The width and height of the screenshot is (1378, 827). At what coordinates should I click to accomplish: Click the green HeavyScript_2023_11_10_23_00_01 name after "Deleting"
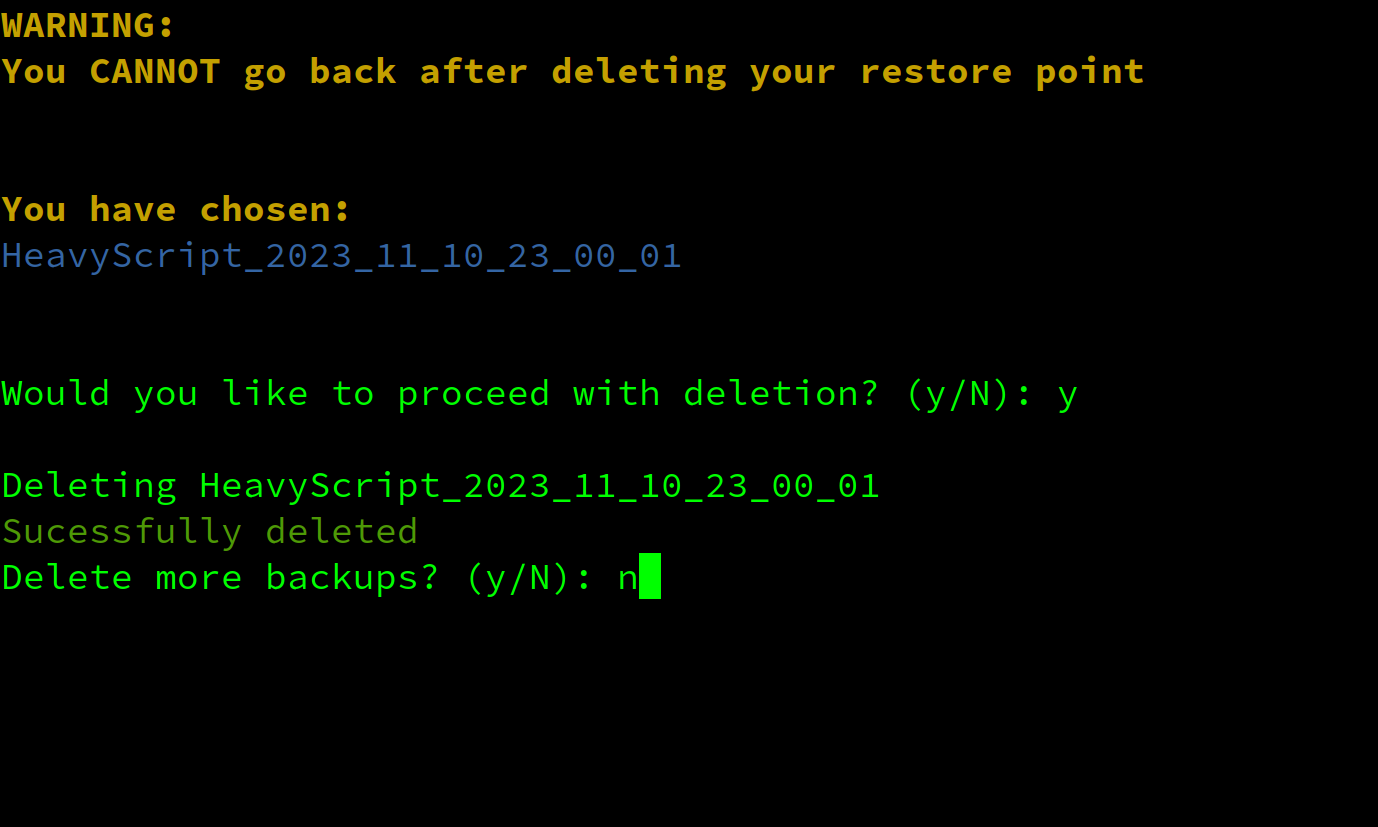(540, 487)
